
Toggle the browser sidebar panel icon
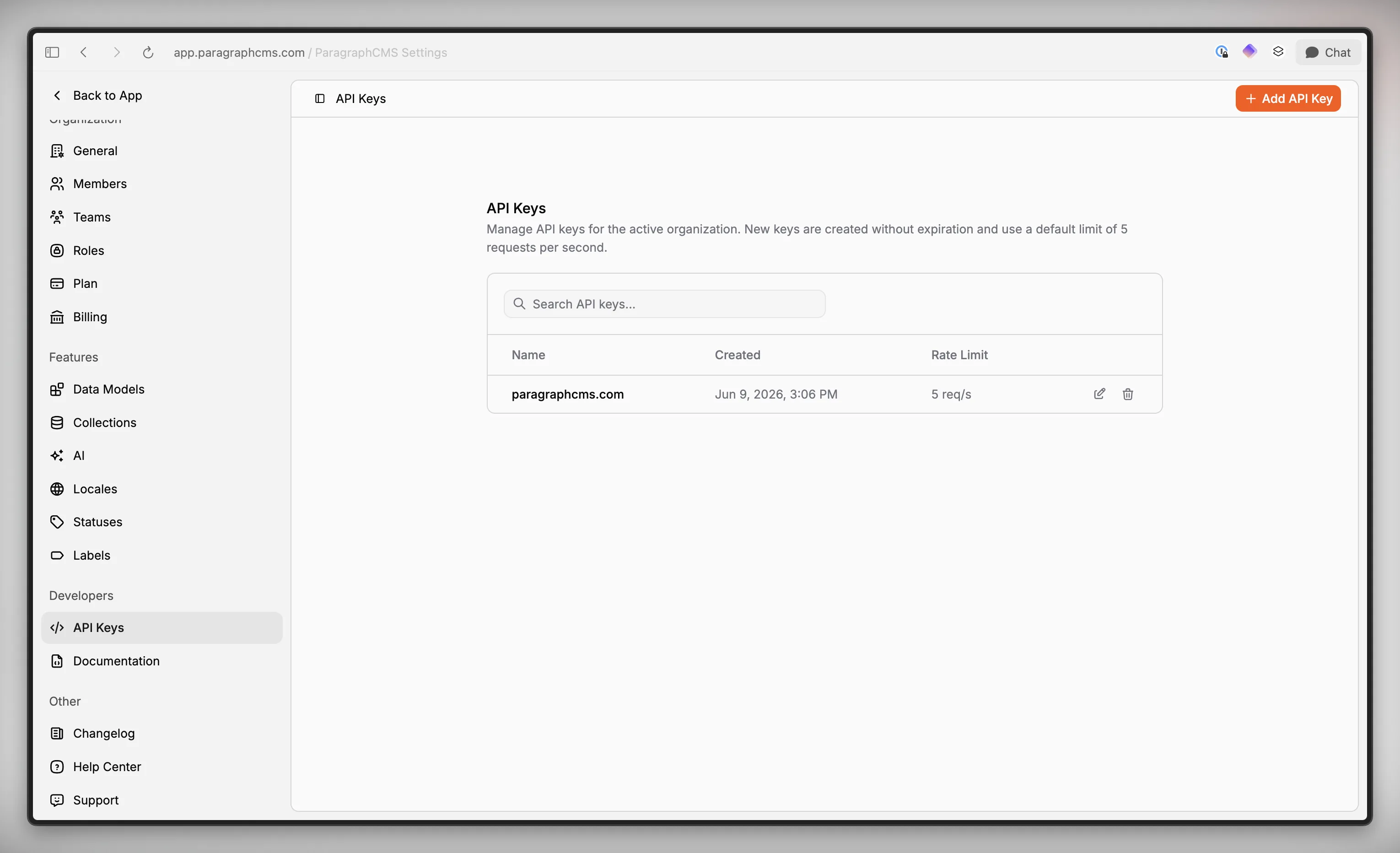pyautogui.click(x=52, y=52)
